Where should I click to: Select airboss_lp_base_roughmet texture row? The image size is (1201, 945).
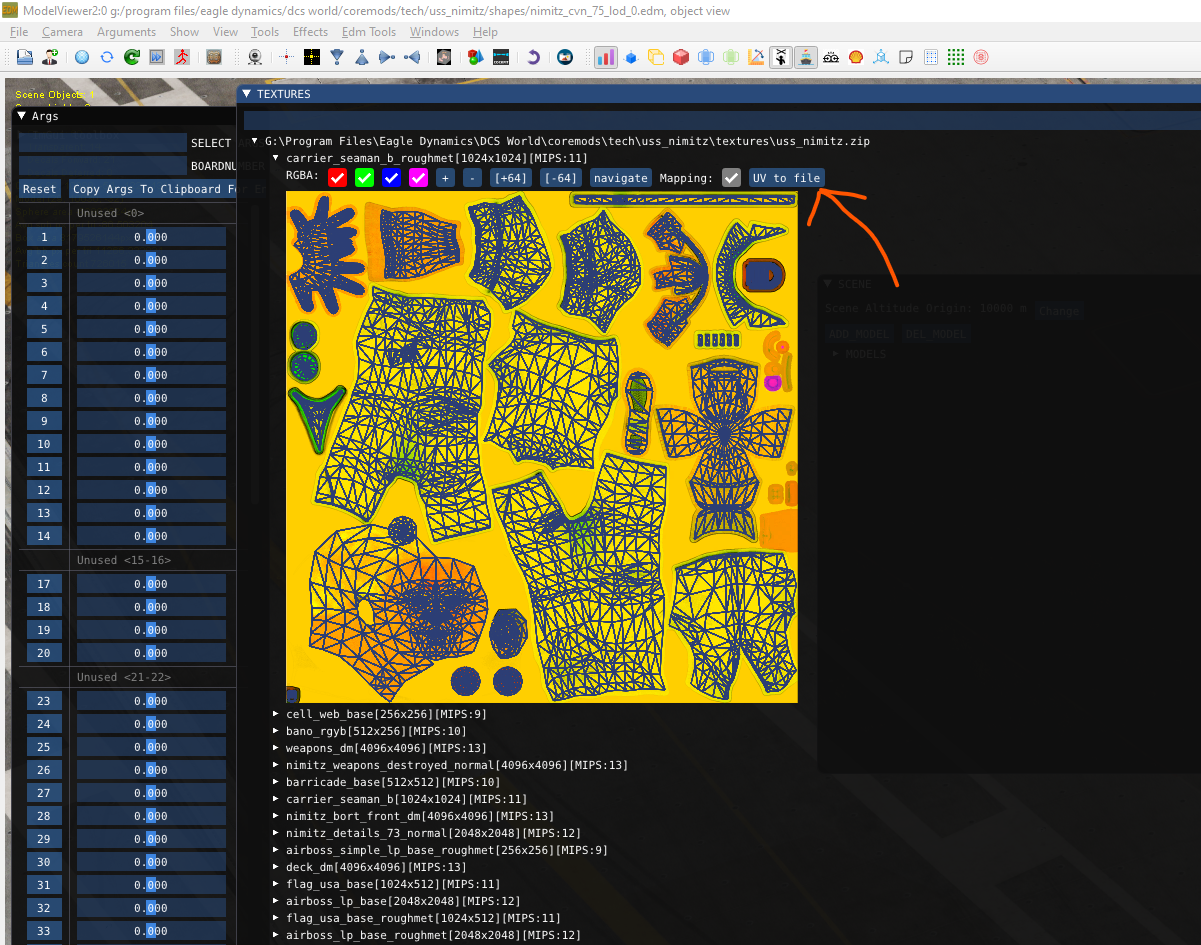coord(433,935)
